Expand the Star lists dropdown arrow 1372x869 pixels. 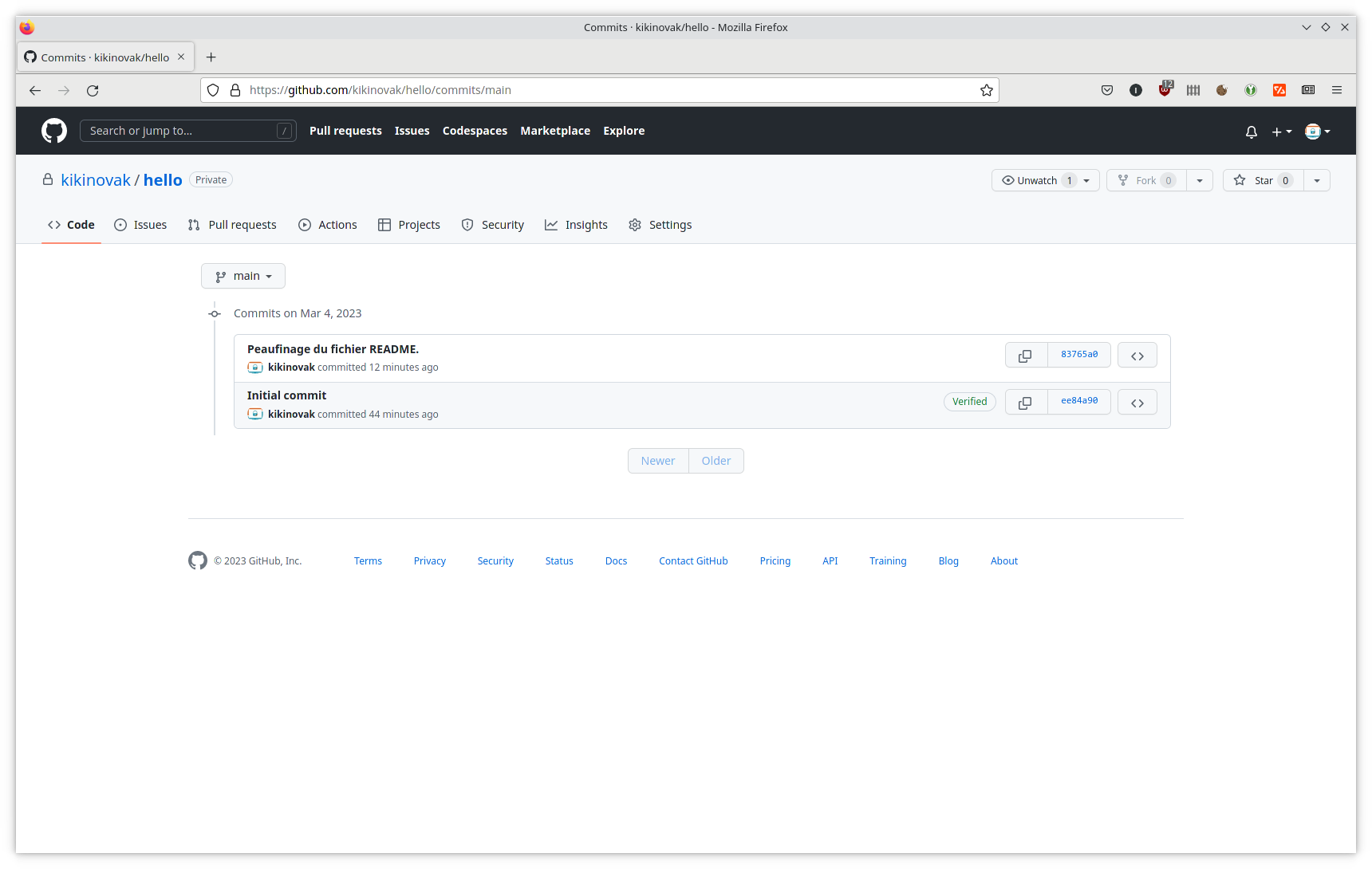pos(1317,180)
